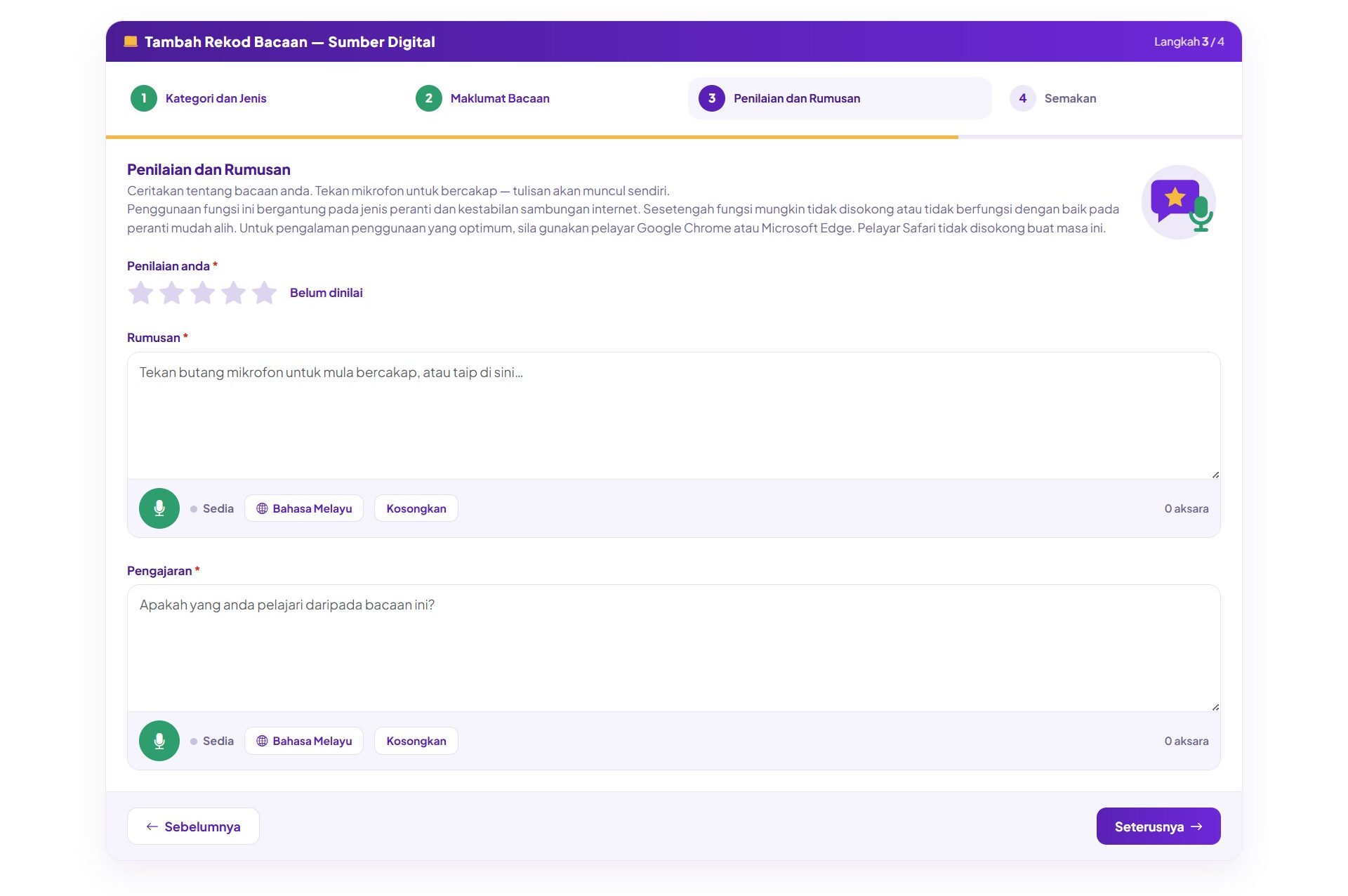This screenshot has height=896, width=1348.
Task: Click the 'Penilaian dan Rumusan' section heading
Action: (209, 169)
